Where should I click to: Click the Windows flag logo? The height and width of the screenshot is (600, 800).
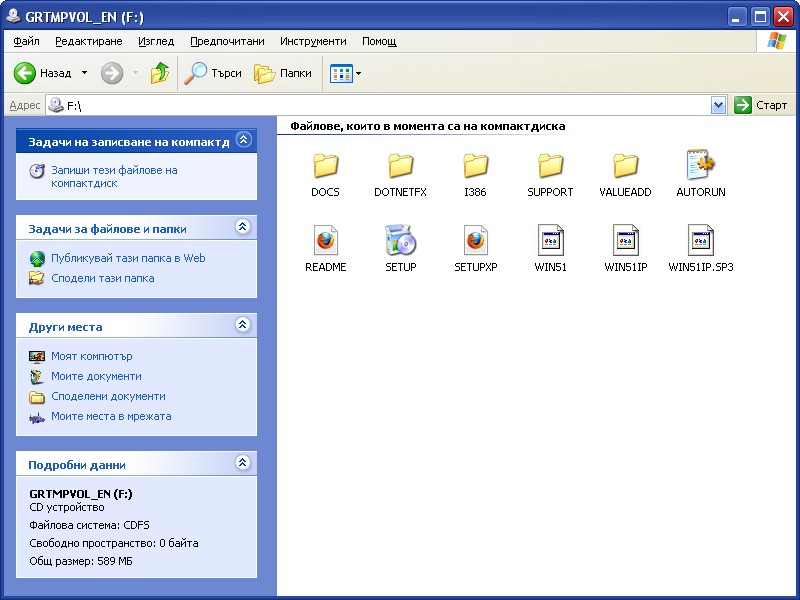coord(777,41)
